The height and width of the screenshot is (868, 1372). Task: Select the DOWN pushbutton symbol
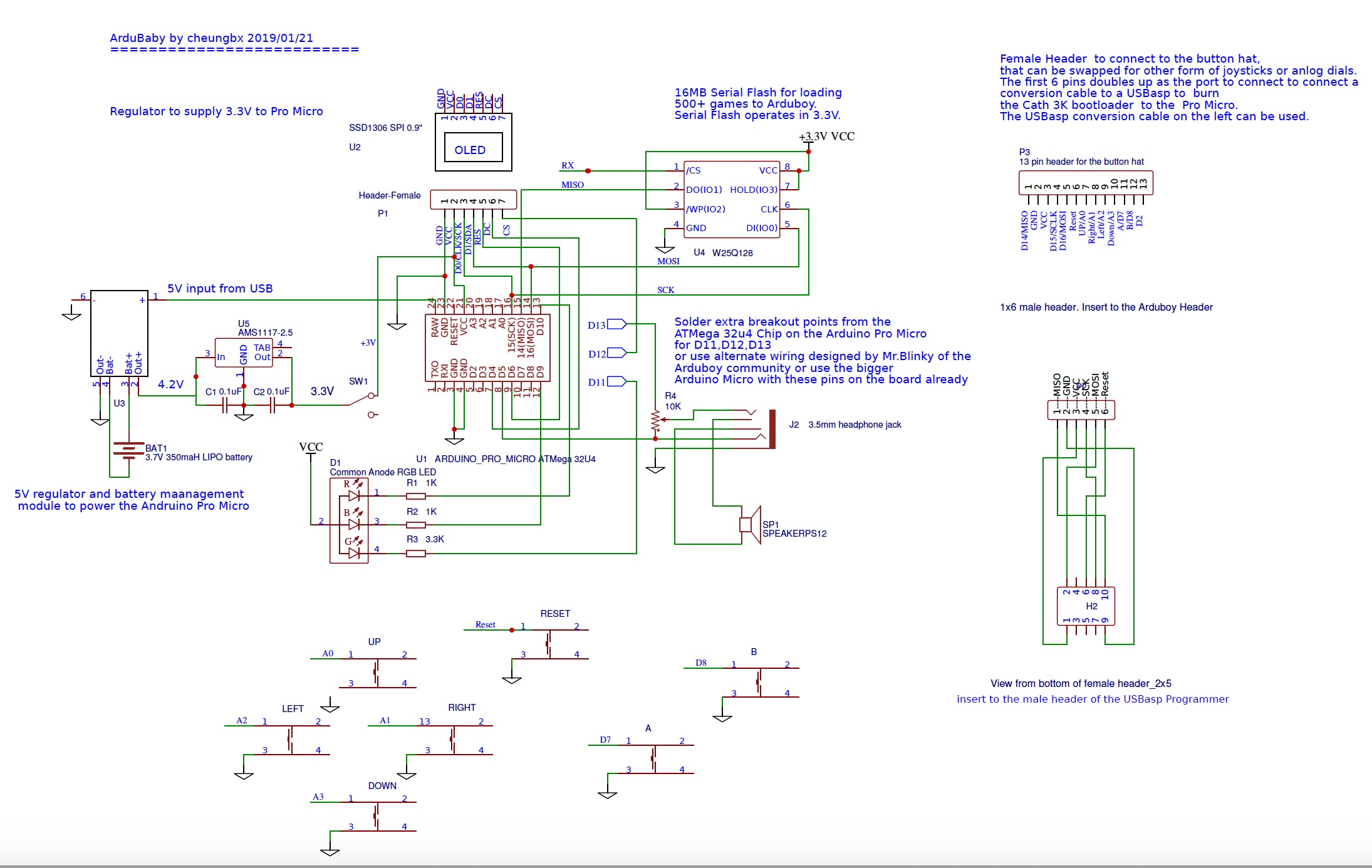click(x=376, y=816)
